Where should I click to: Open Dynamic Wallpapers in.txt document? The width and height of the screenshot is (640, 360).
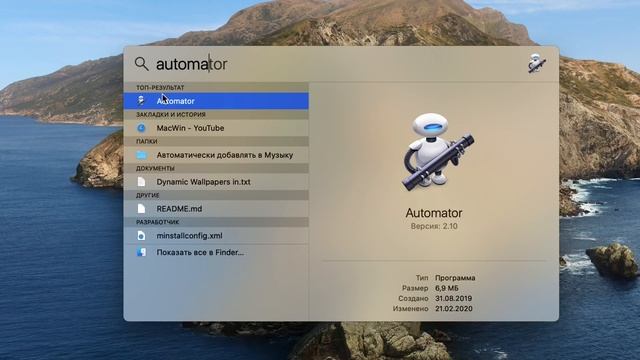[x=216, y=182]
